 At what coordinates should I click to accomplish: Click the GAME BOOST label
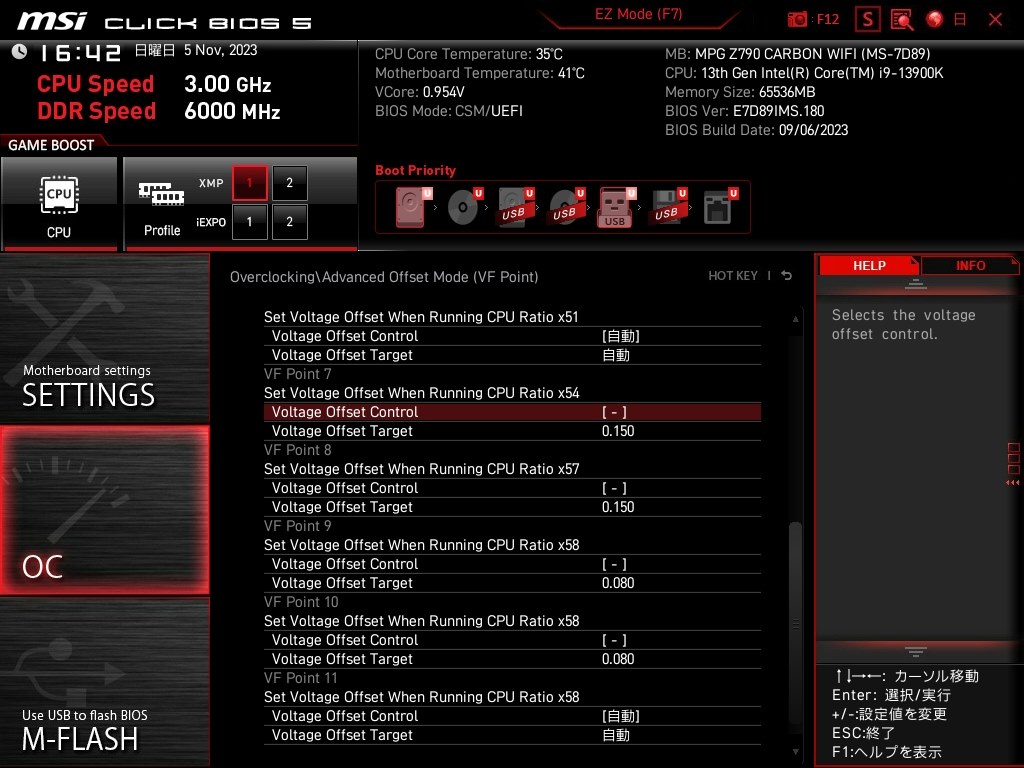pos(51,145)
